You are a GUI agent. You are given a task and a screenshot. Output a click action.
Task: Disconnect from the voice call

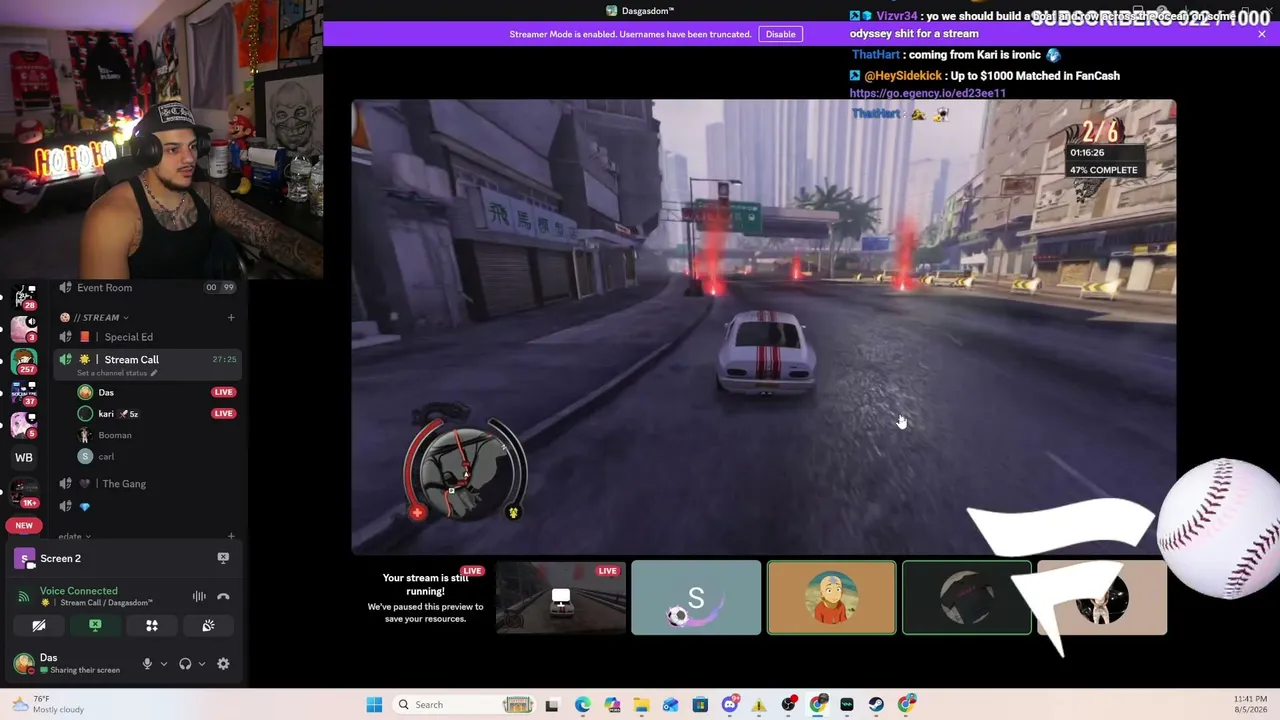pos(223,596)
